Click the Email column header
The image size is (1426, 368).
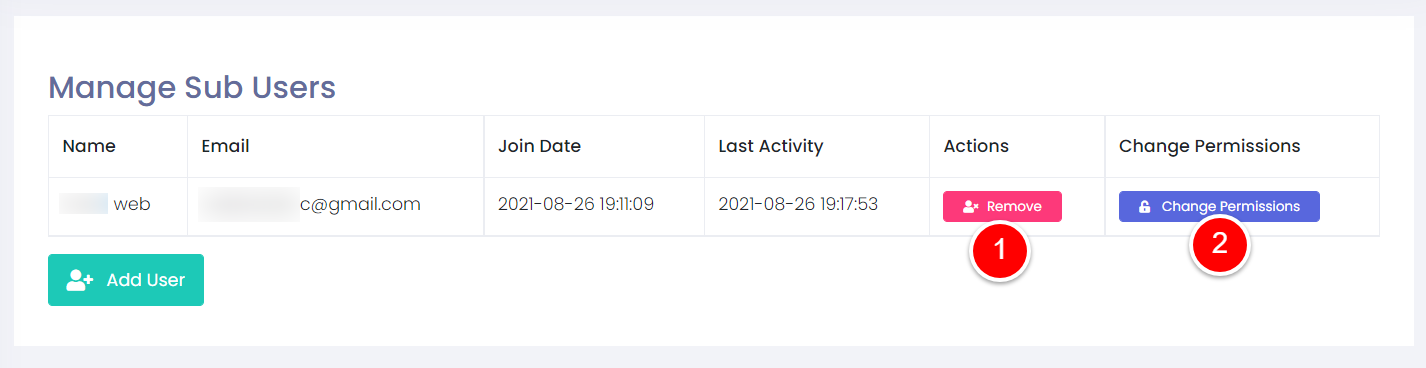tap(225, 146)
